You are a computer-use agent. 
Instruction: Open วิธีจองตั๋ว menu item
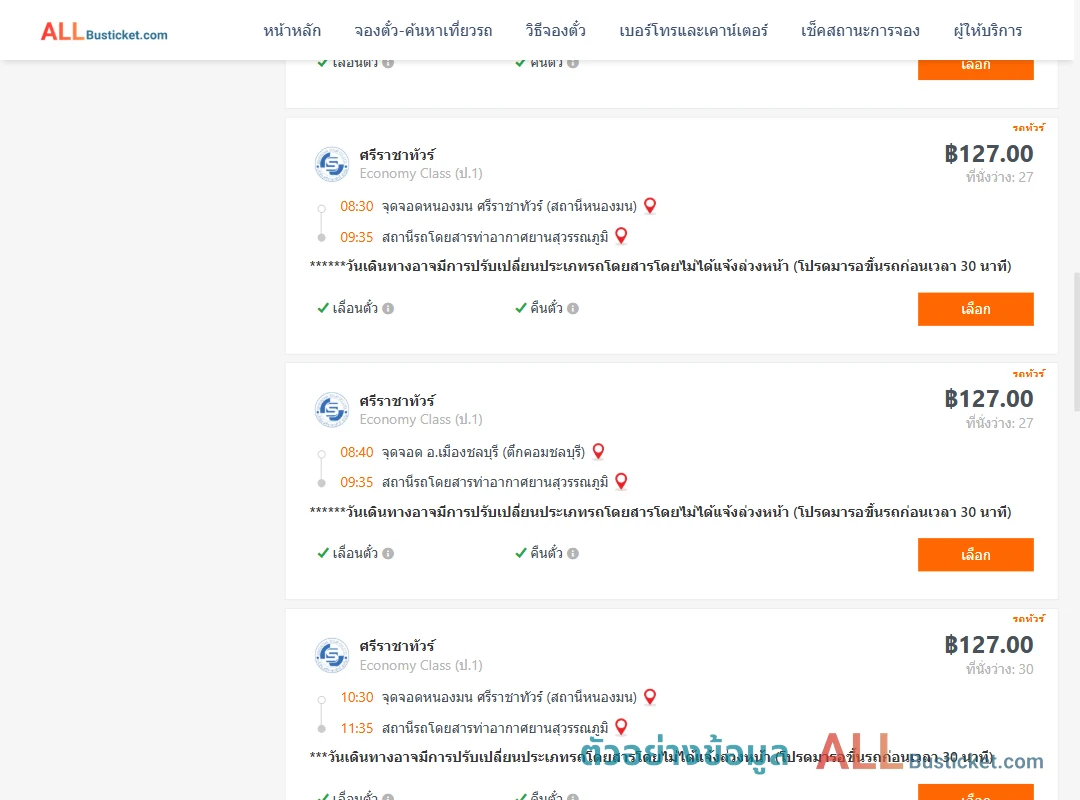(555, 31)
